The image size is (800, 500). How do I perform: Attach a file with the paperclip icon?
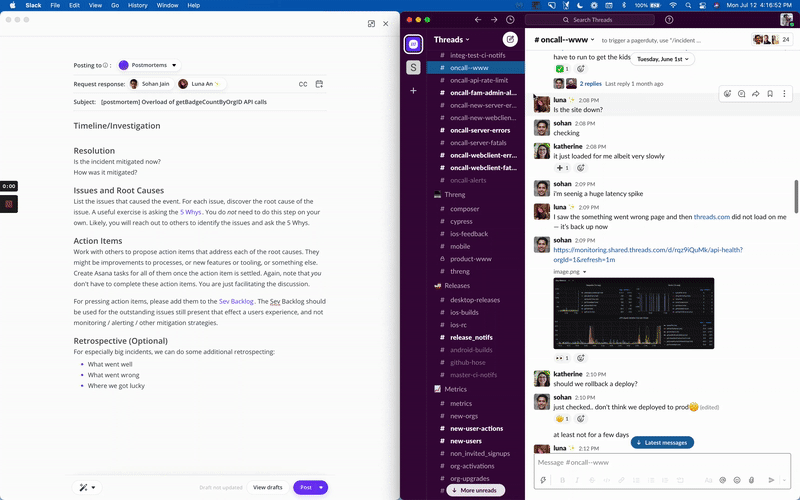(751, 480)
